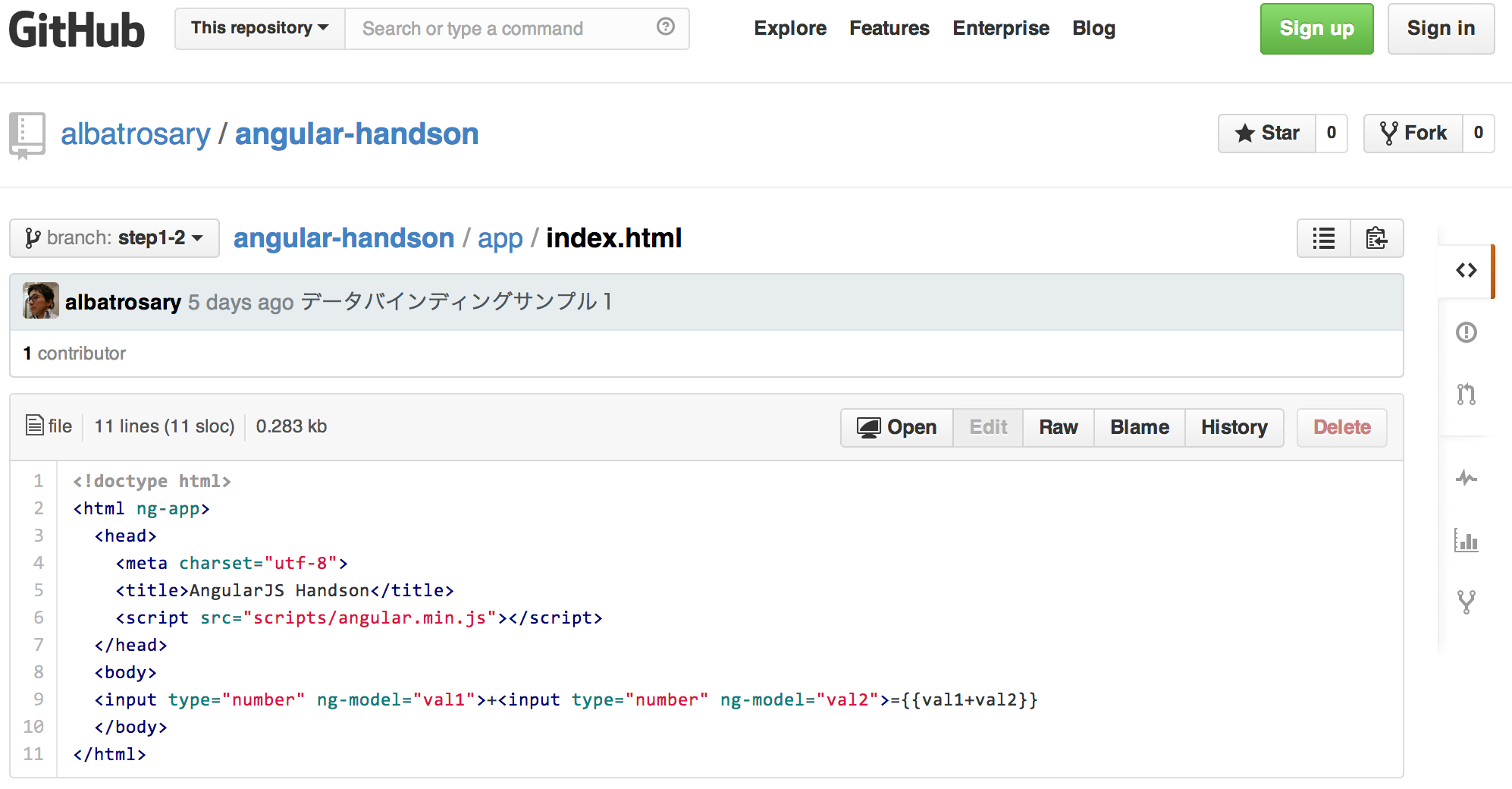Open the Graphs sidebar icon

click(1467, 540)
